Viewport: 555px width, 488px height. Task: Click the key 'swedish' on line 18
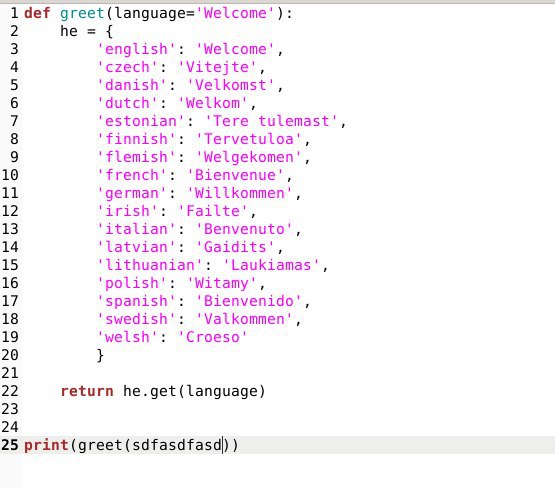[x=136, y=319]
